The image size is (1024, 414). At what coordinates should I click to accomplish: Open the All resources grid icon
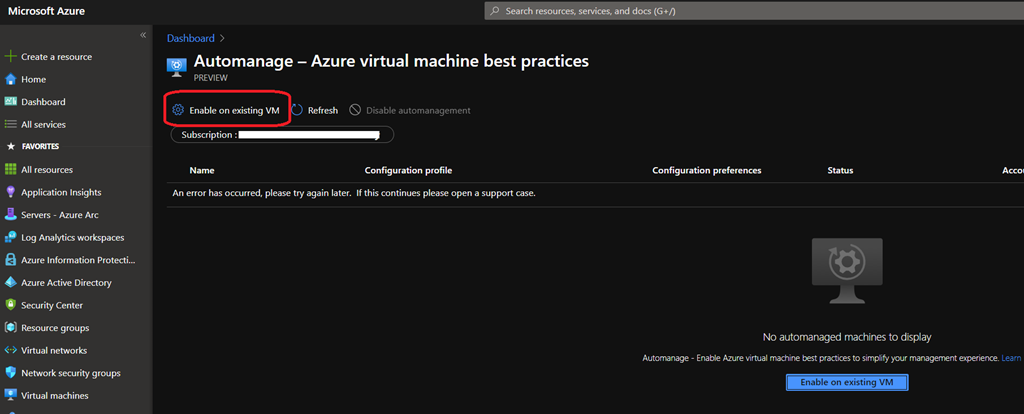(11, 170)
